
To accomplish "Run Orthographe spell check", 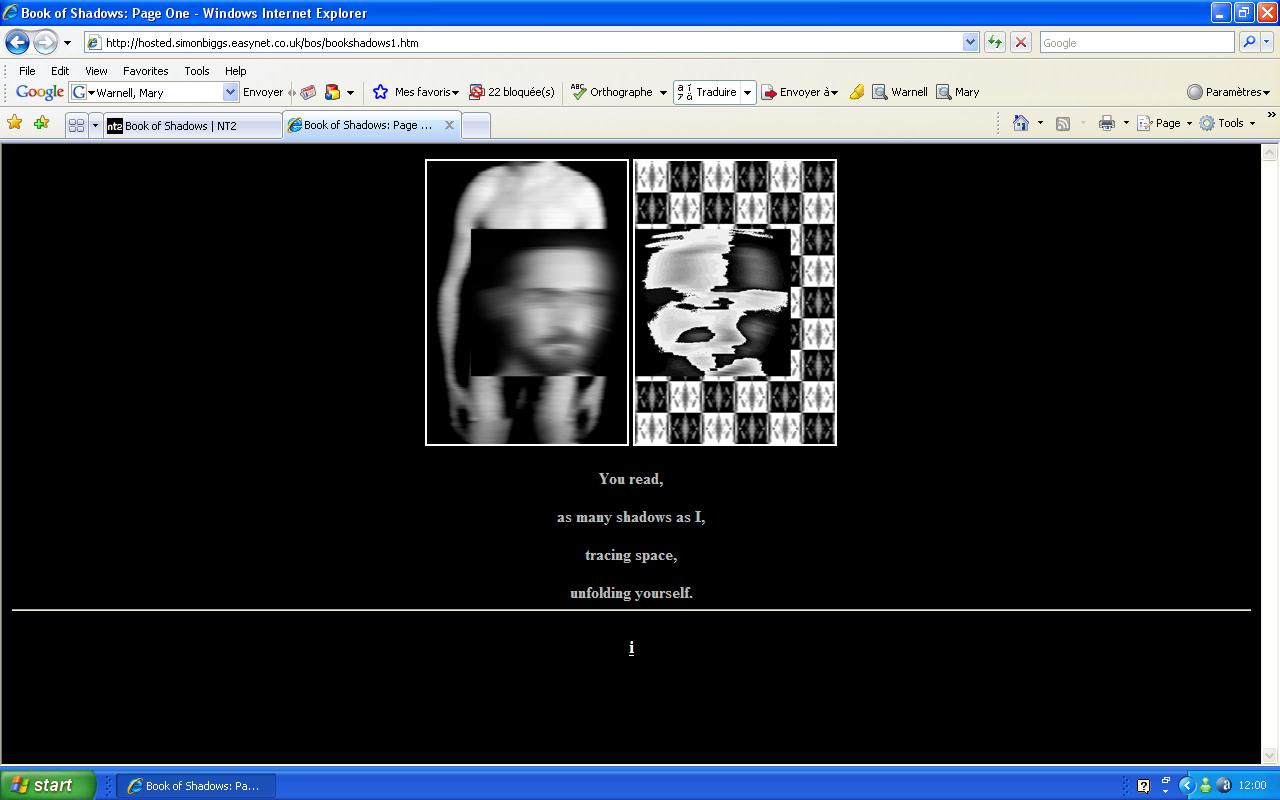I will pyautogui.click(x=611, y=92).
